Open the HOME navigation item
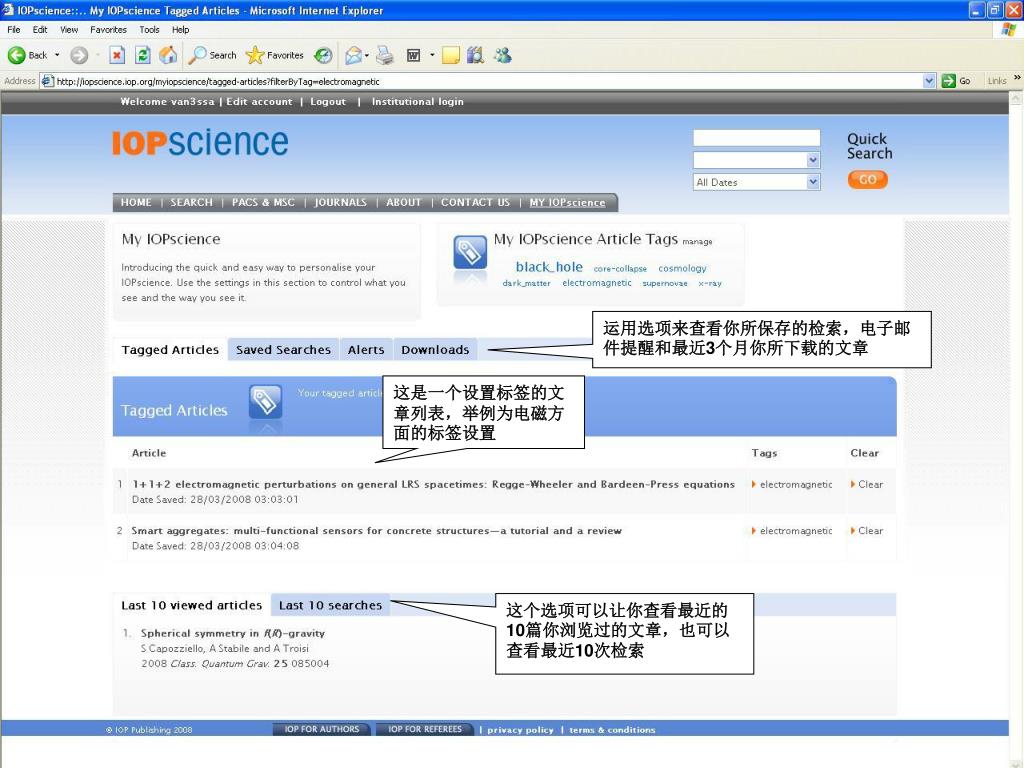 136,202
